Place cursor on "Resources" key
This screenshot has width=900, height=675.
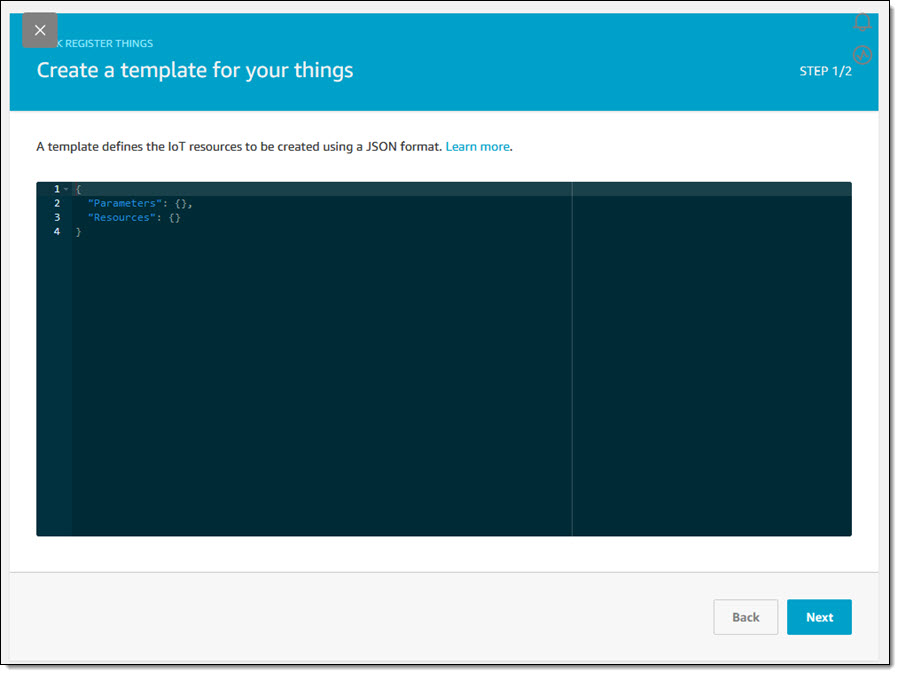(120, 217)
